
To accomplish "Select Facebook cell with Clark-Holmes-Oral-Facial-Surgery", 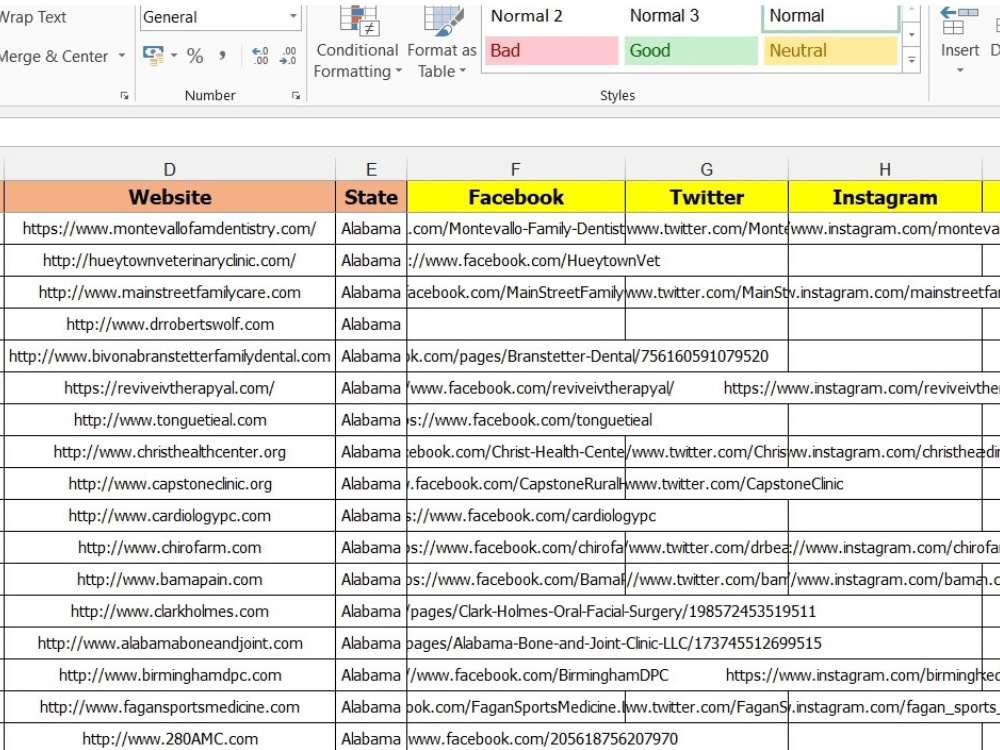I will coord(516,611).
